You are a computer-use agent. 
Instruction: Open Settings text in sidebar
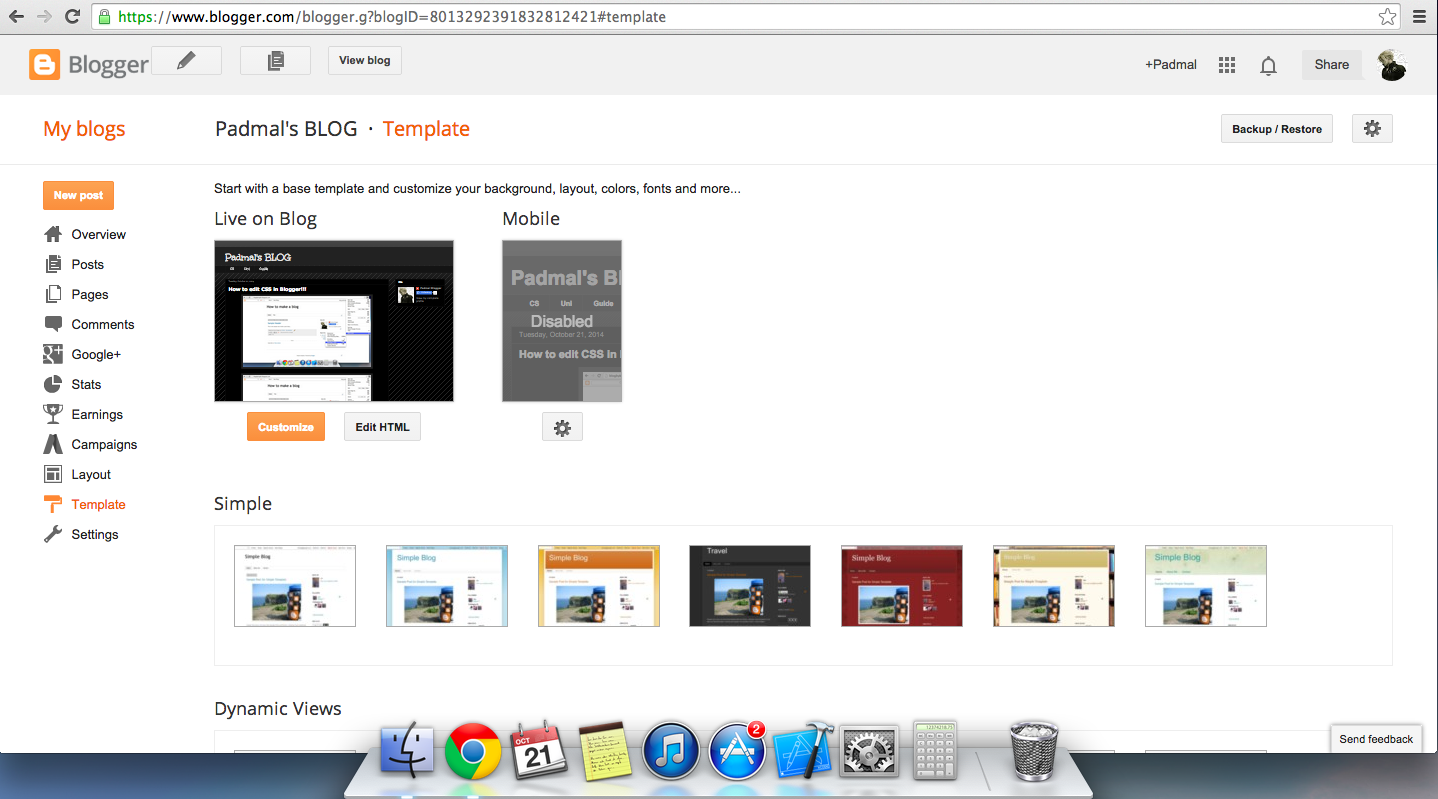coord(95,534)
